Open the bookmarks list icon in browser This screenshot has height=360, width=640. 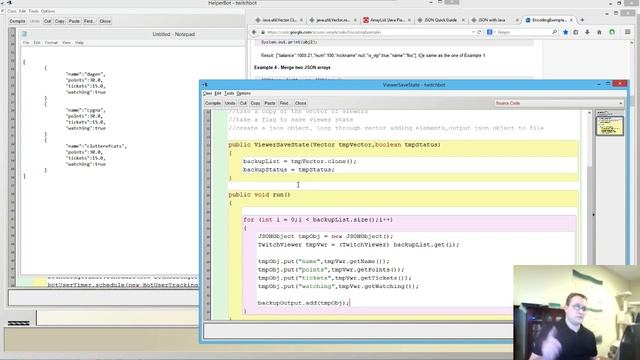coord(576,32)
